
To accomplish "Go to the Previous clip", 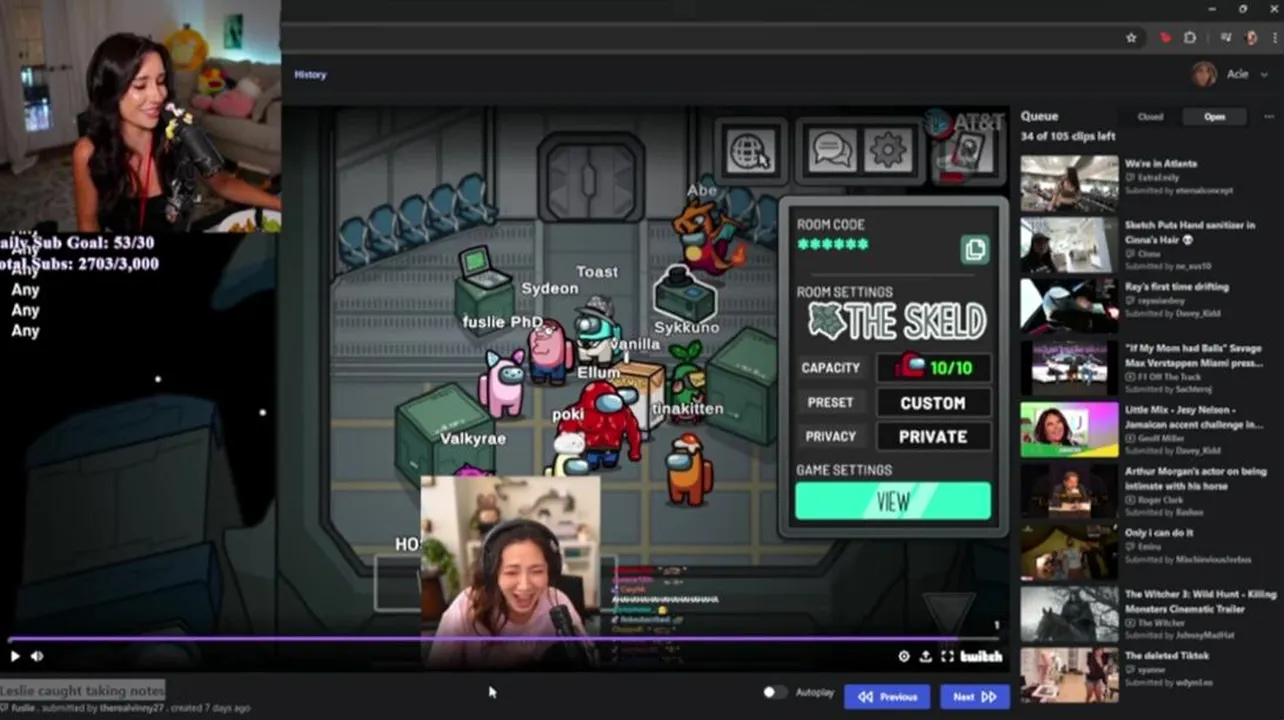I will (887, 697).
